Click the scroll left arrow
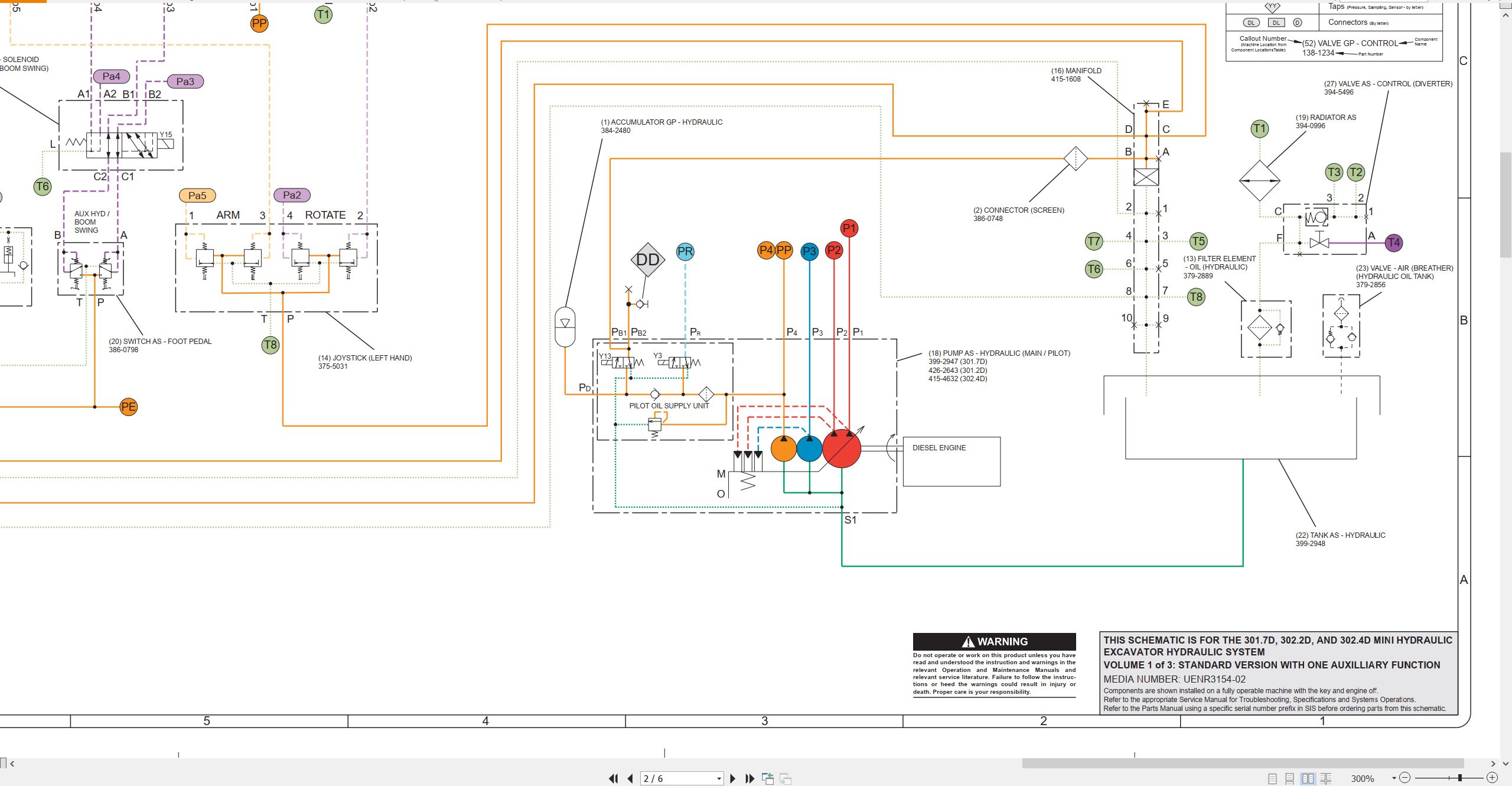Image resolution: width=1512 pixels, height=786 pixels. click(12, 763)
